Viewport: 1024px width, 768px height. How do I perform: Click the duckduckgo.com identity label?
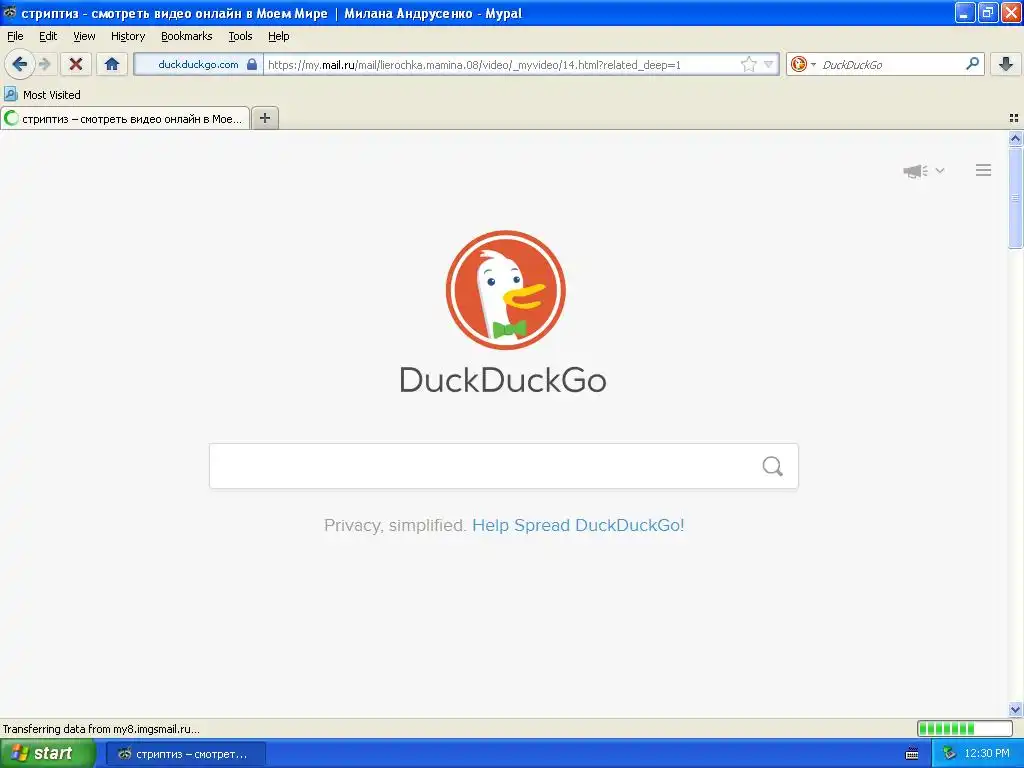[199, 64]
